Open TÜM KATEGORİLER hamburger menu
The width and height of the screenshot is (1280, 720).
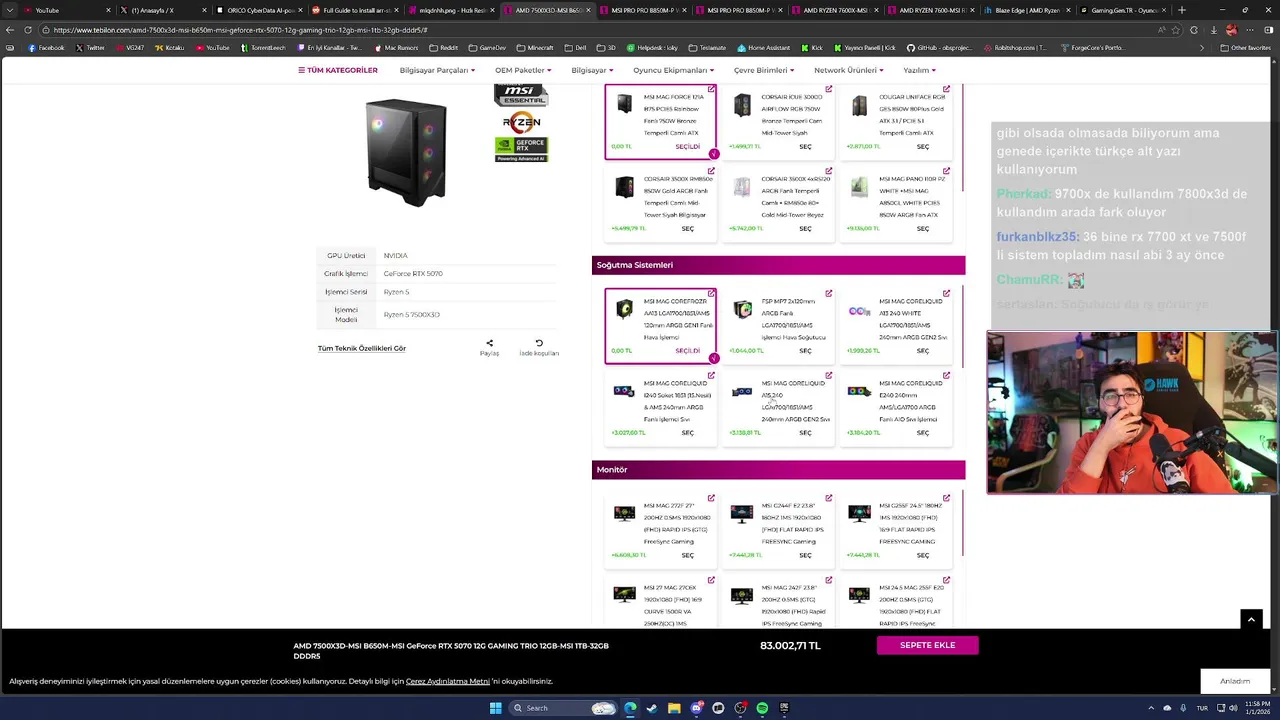pos(338,70)
